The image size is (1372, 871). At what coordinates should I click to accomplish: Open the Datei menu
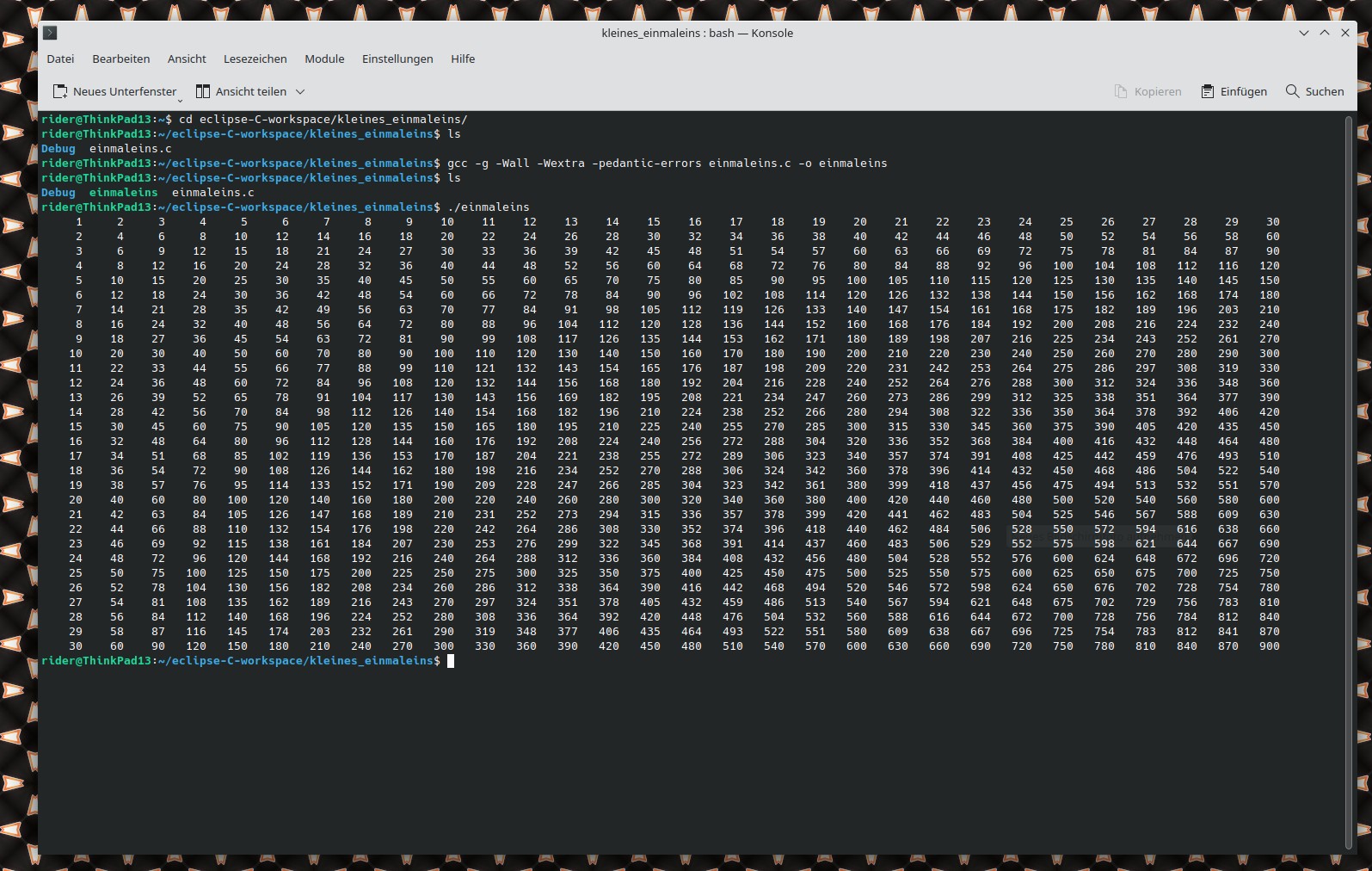click(60, 59)
